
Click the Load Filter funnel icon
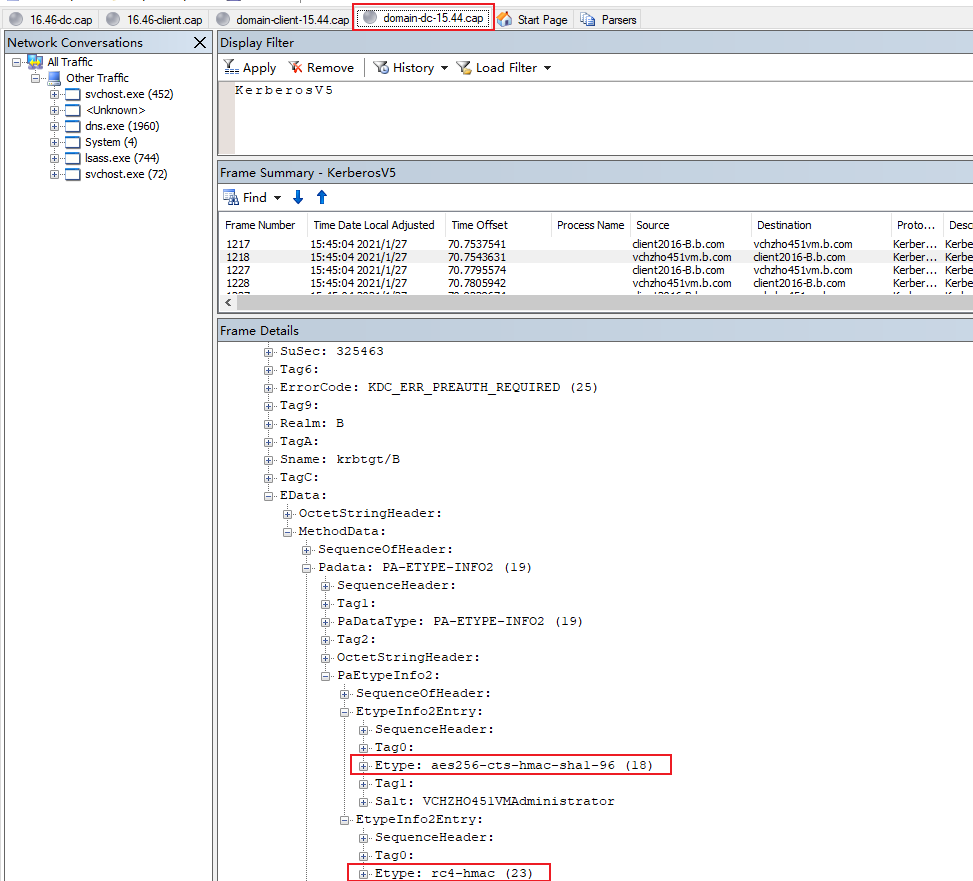point(464,67)
